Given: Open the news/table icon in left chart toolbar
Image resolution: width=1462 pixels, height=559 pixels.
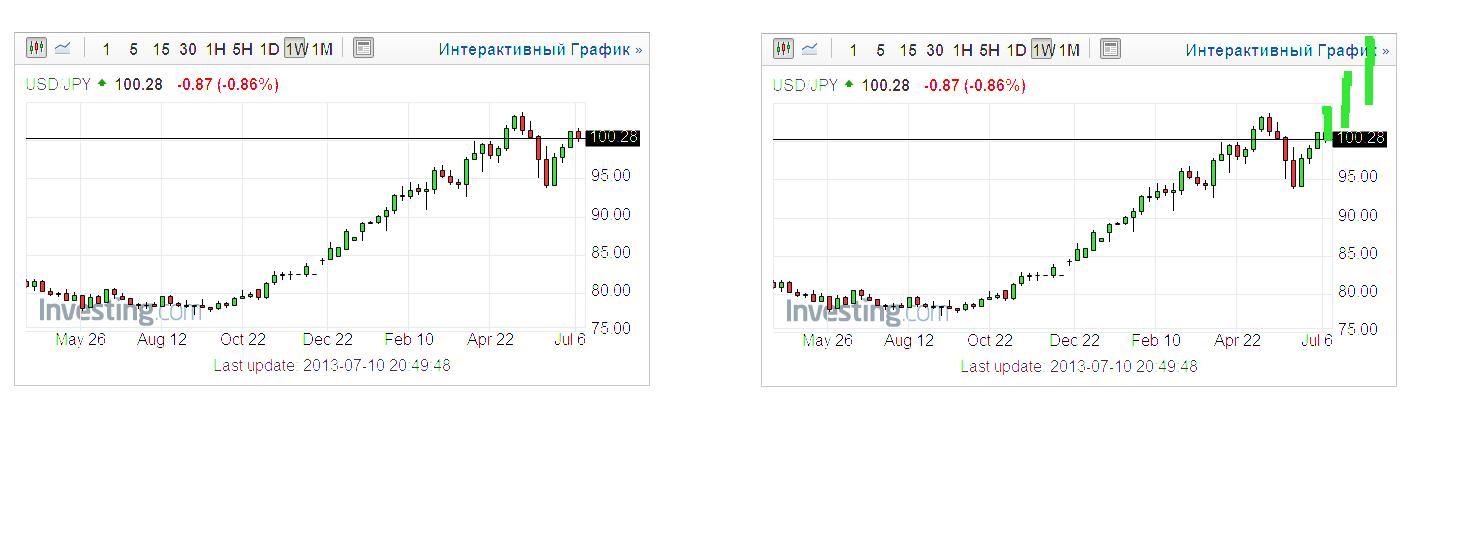Looking at the screenshot, I should coord(363,47).
